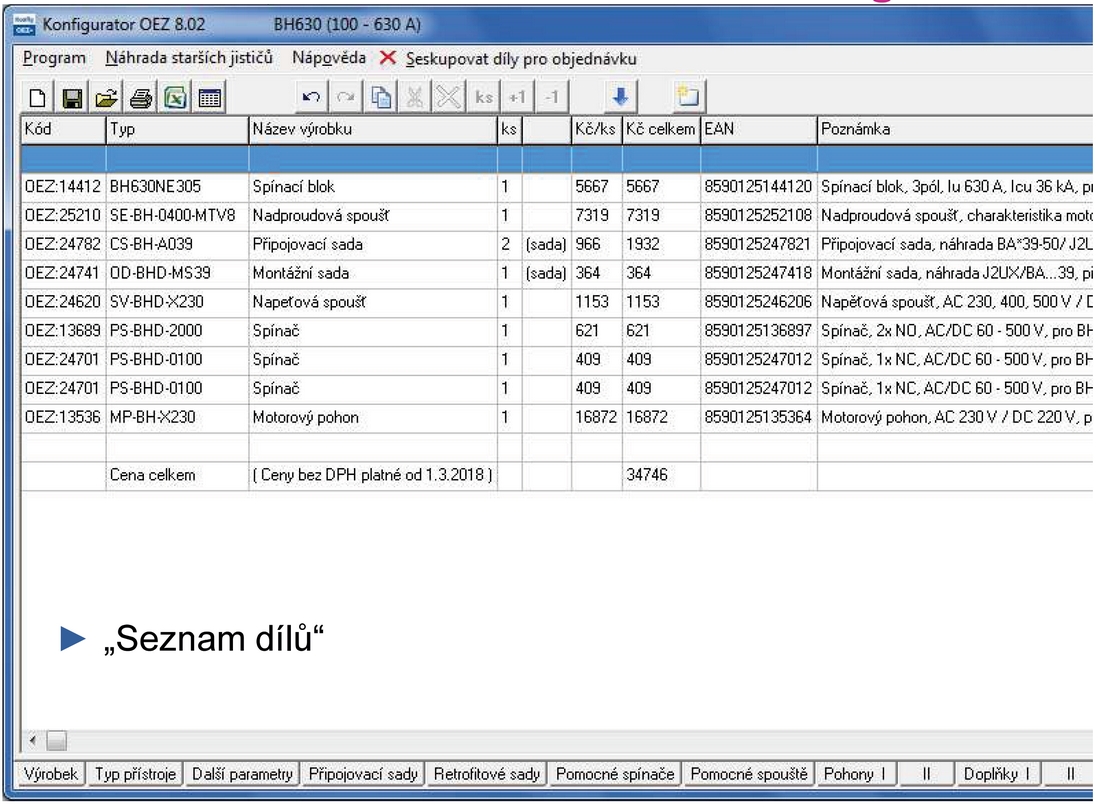Click the ks quantity toolbar button

[483, 98]
